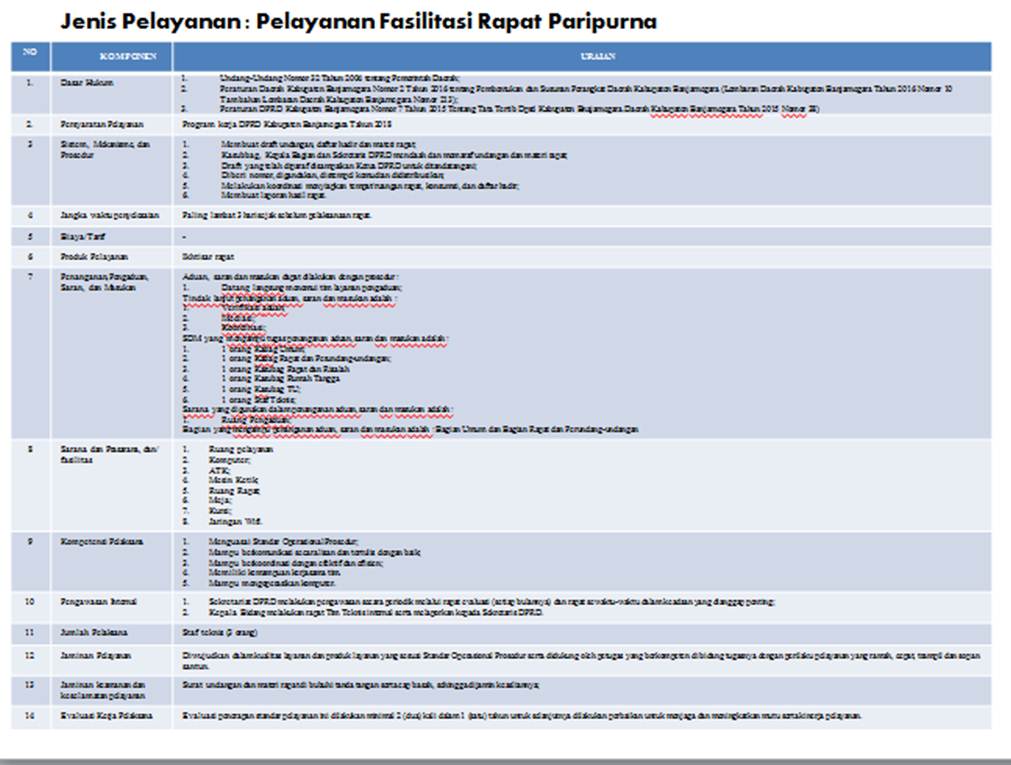Click the 'URAIAN' column header
Screen dimensions: 1011x765
coord(581,57)
